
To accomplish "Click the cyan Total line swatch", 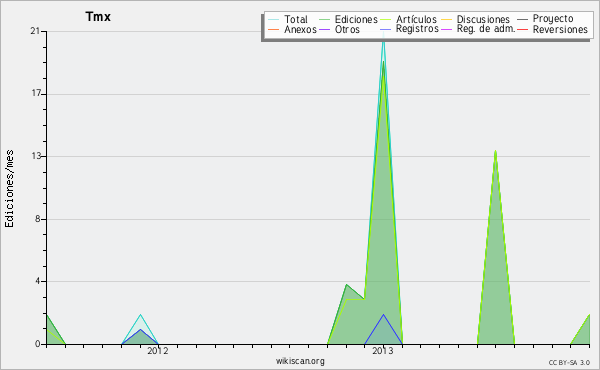I will [273, 19].
